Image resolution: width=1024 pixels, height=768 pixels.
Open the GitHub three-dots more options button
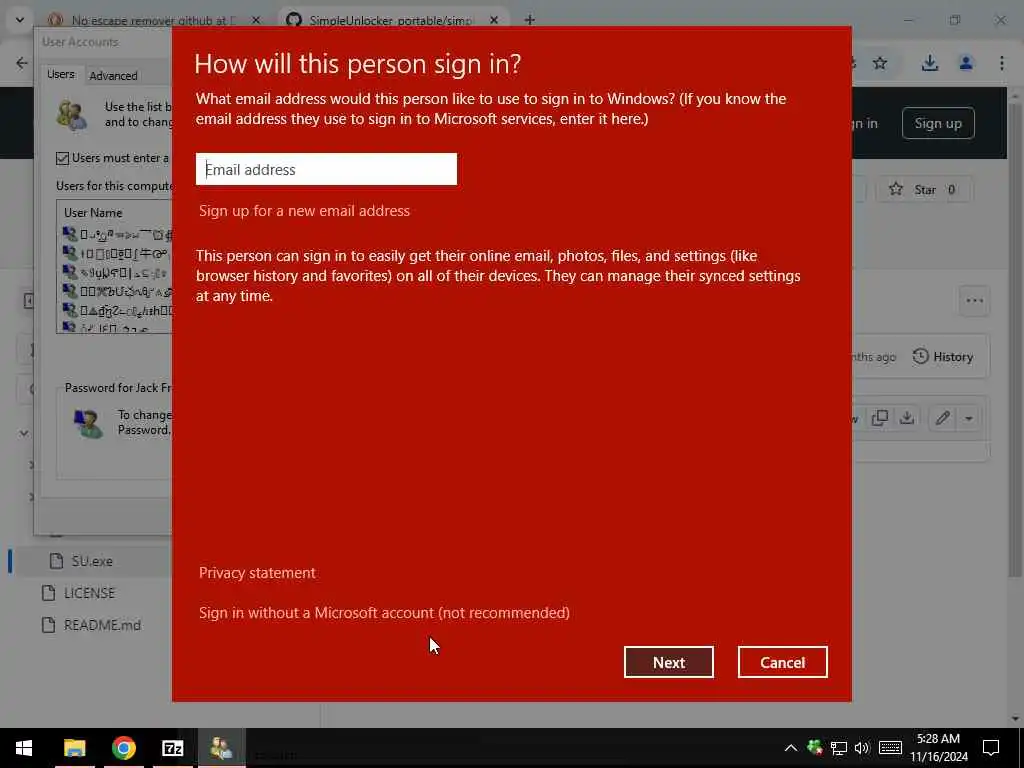point(974,300)
